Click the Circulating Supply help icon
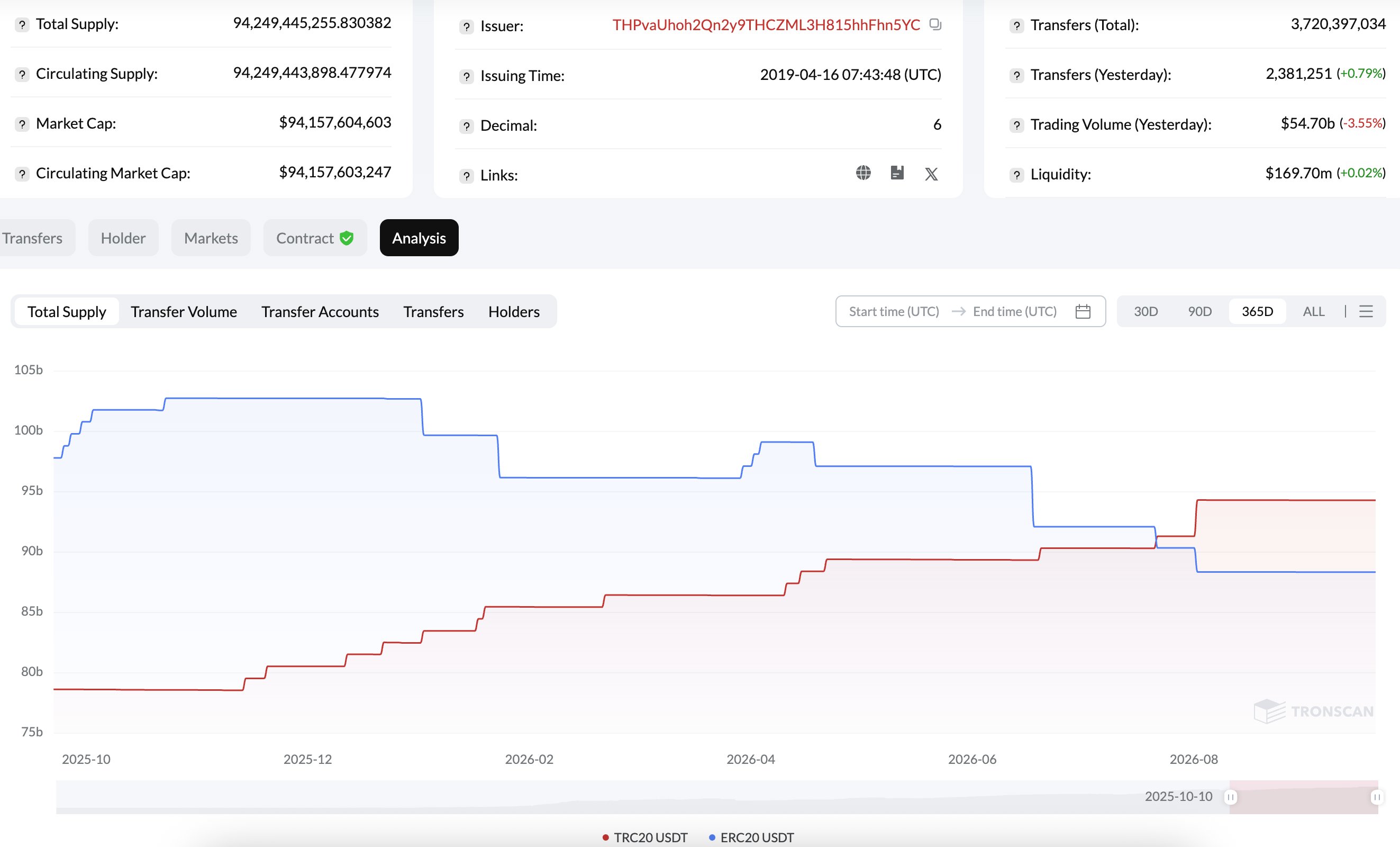This screenshot has width=1400, height=847. click(x=22, y=75)
